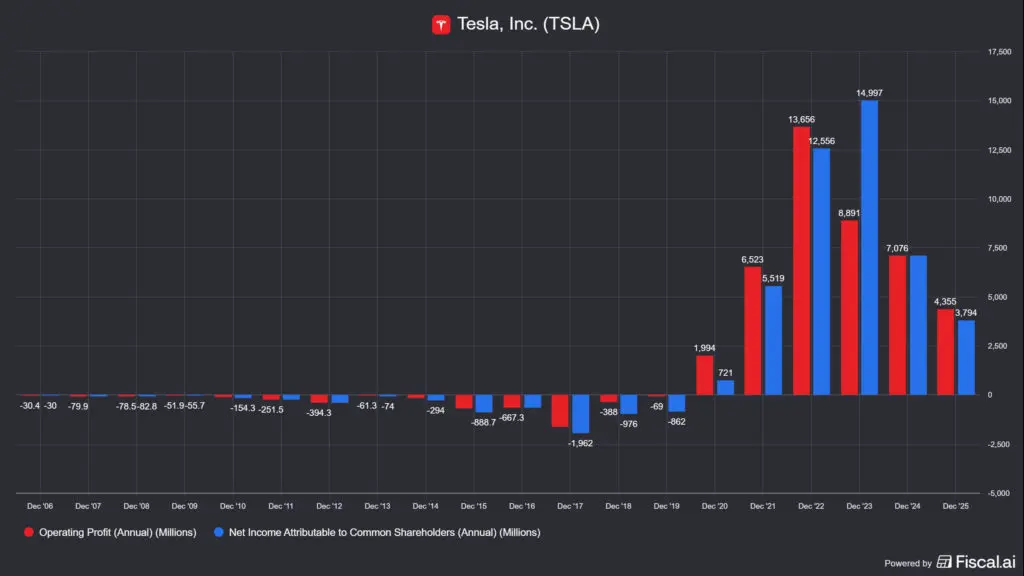This screenshot has width=1024, height=576.
Task: Click the Dec '14 axis label
Action: [x=425, y=506]
